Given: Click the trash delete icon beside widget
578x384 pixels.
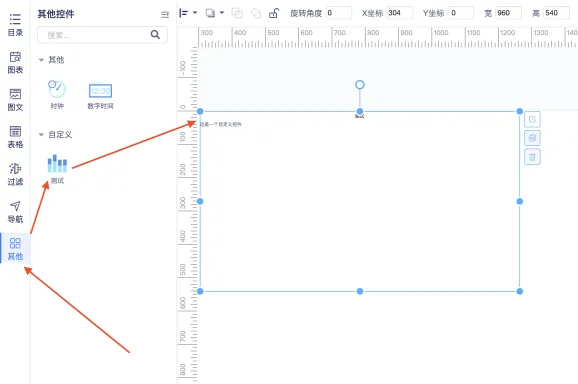Looking at the screenshot, I should [532, 157].
